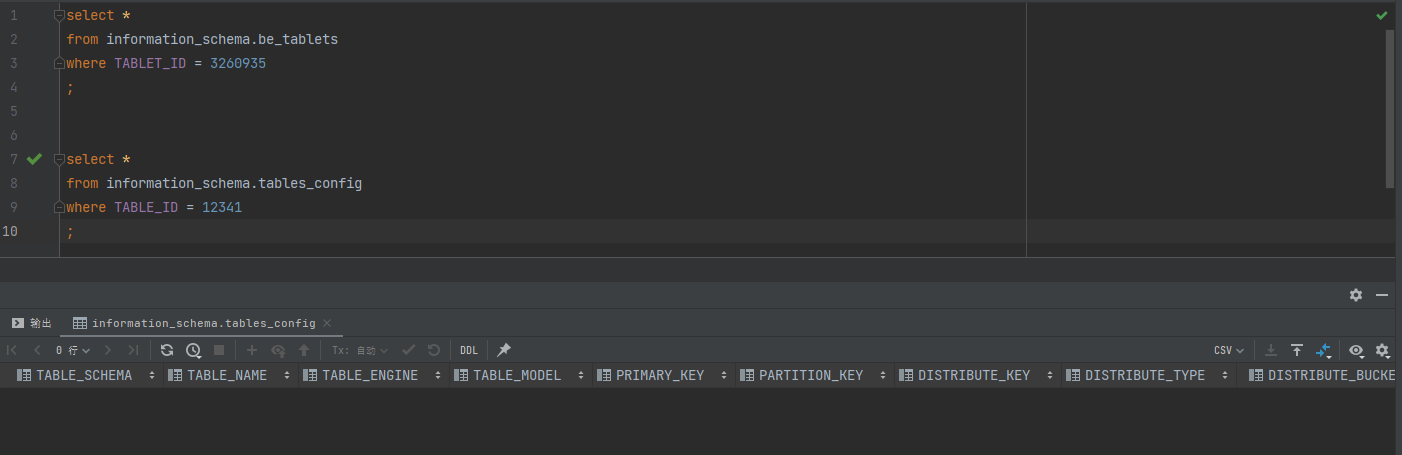Screen dimensions: 1402x455
Task: Switch to the 输出 output tab
Action: [32, 323]
